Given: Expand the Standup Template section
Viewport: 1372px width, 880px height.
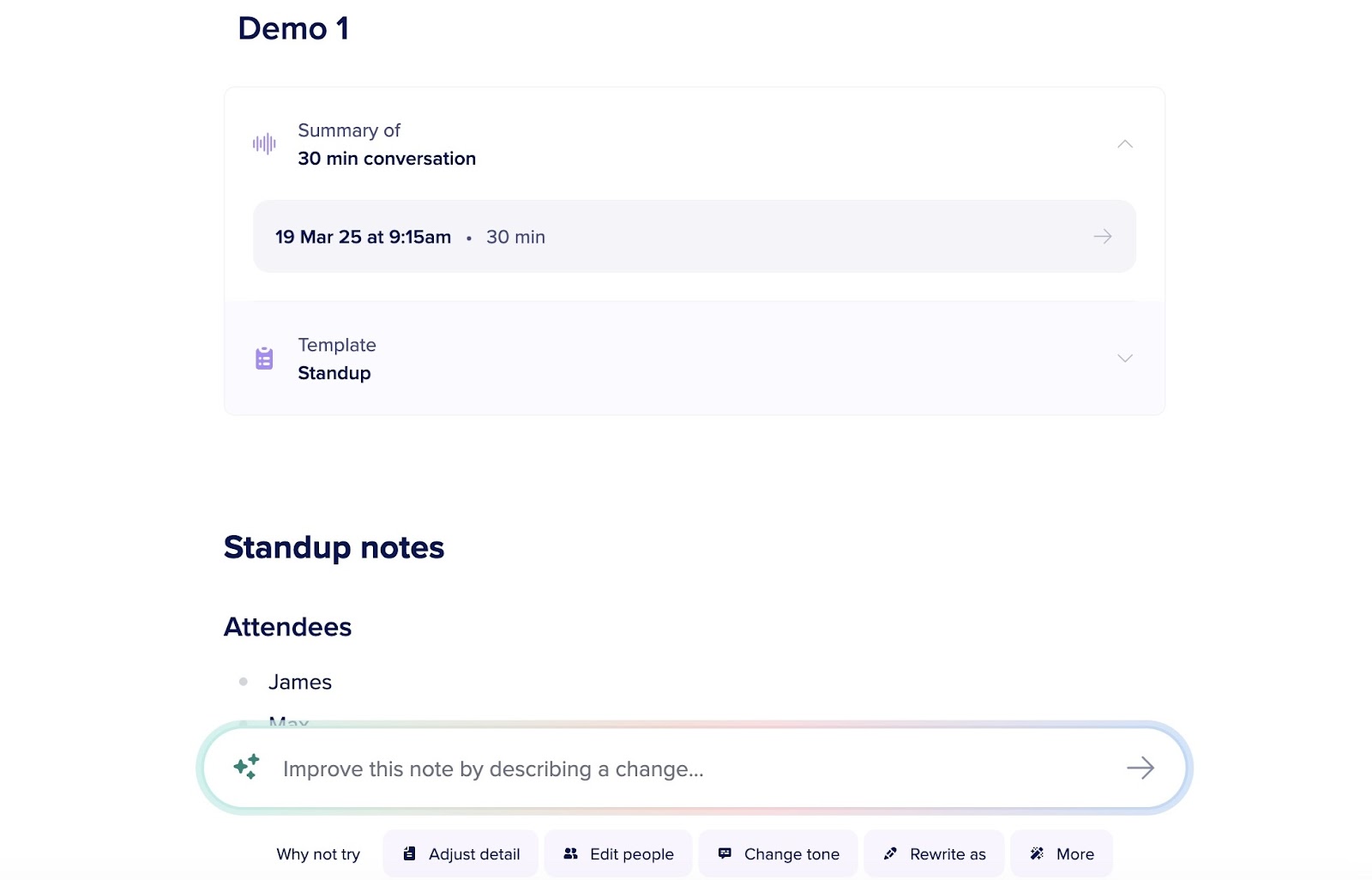Looking at the screenshot, I should tap(1125, 358).
